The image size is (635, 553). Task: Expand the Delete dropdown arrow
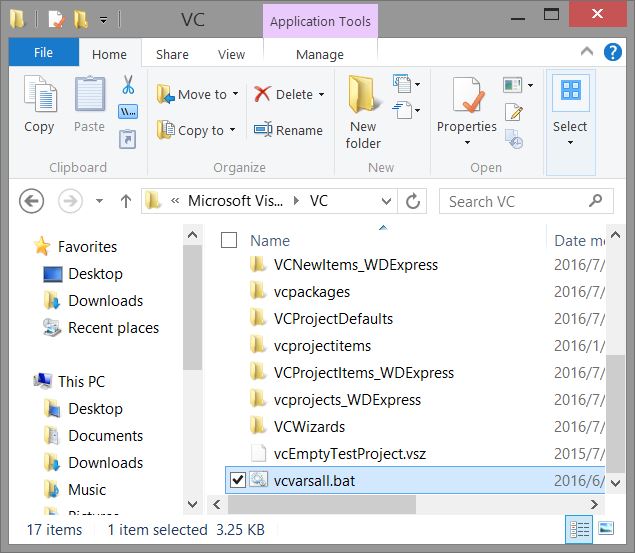(x=322, y=94)
